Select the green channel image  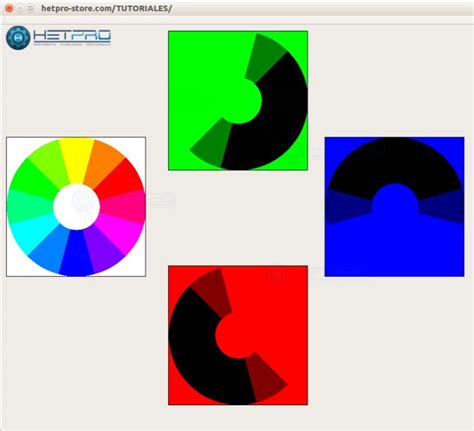(238, 101)
